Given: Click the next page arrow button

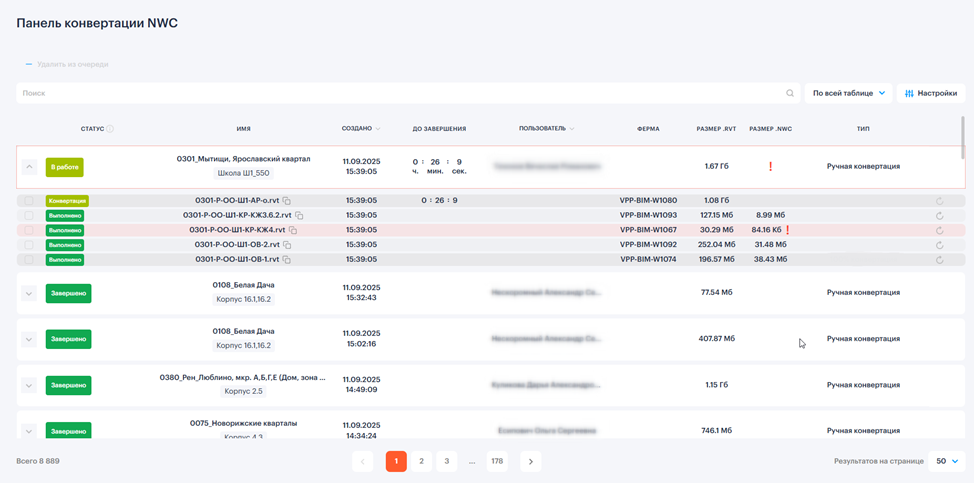Looking at the screenshot, I should (x=531, y=461).
